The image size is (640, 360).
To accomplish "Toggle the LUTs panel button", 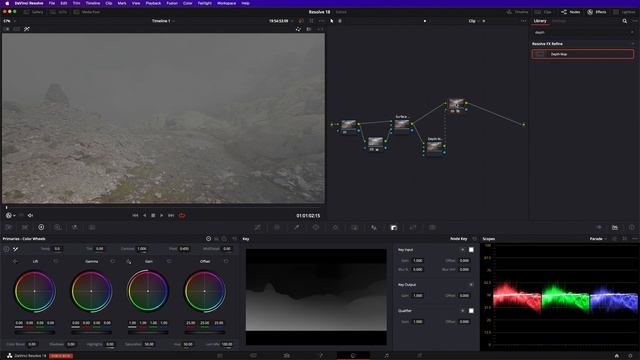I will [x=59, y=12].
